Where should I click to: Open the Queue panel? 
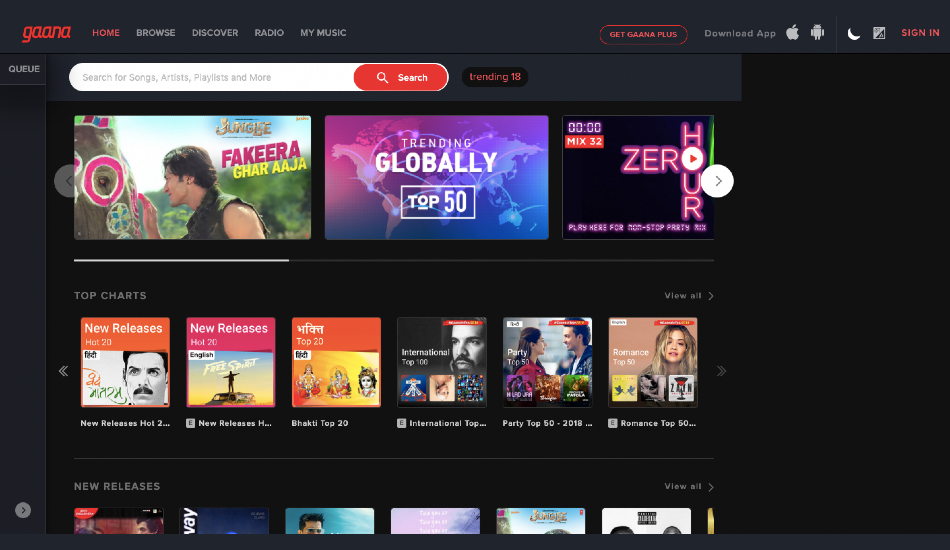[24, 69]
